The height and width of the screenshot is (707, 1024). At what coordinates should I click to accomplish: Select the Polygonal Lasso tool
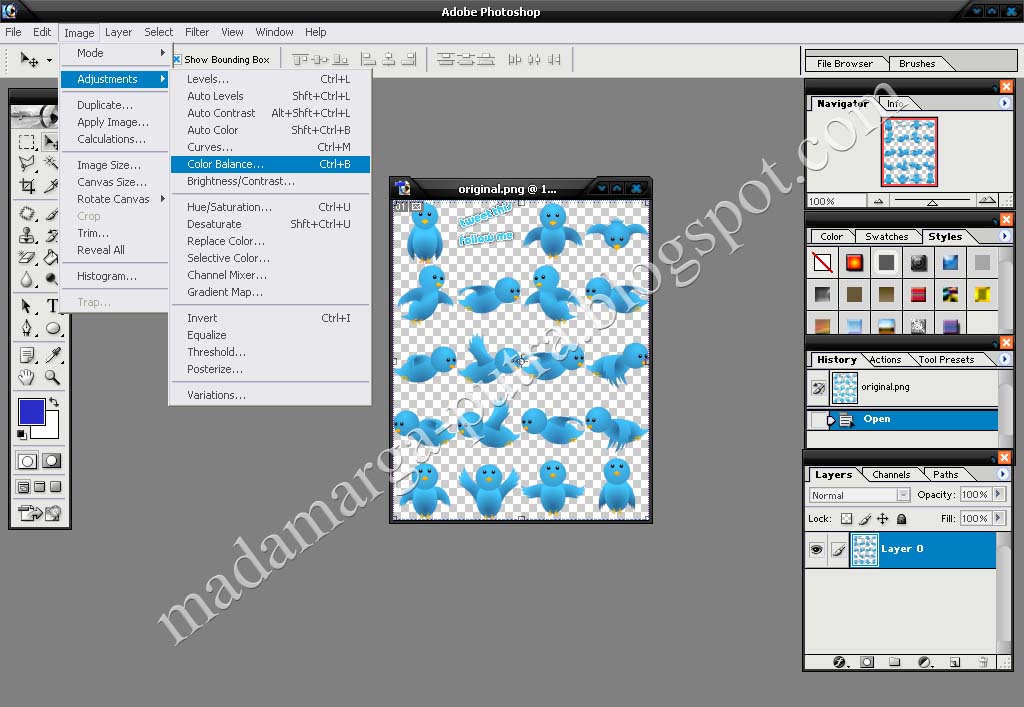[27, 163]
